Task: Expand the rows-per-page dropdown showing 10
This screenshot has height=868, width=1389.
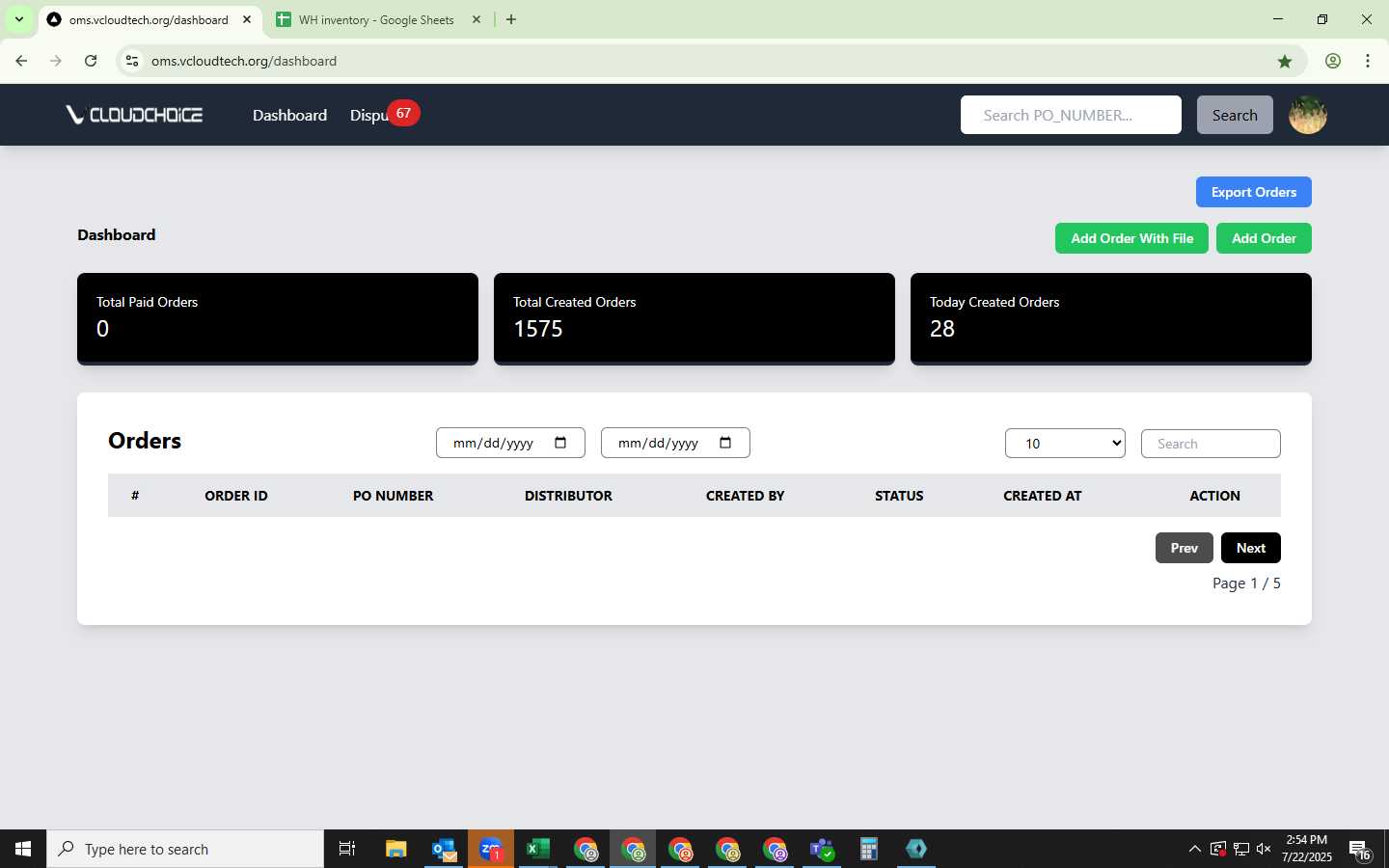Action: (1065, 444)
